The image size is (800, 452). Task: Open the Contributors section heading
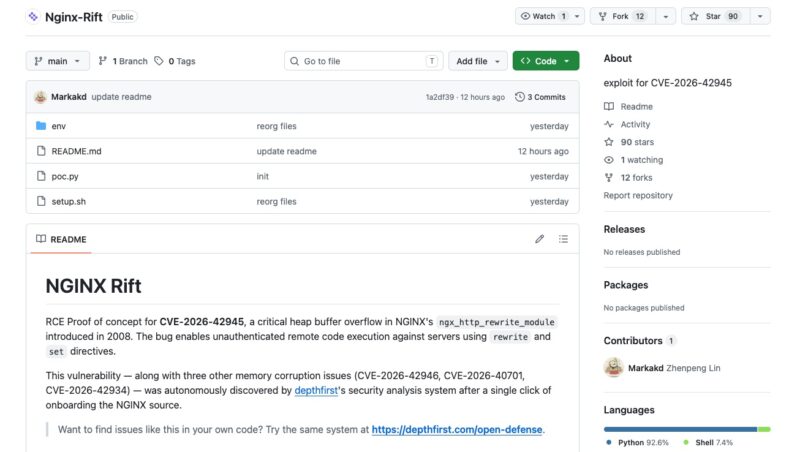point(633,341)
